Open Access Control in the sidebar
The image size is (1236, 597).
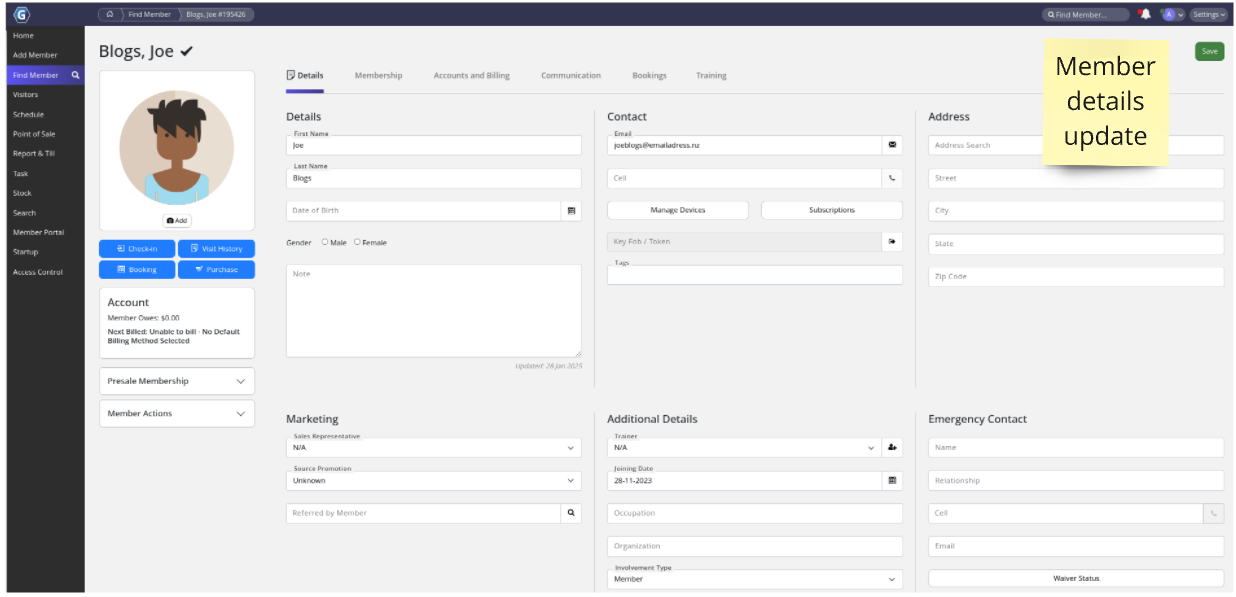37,272
